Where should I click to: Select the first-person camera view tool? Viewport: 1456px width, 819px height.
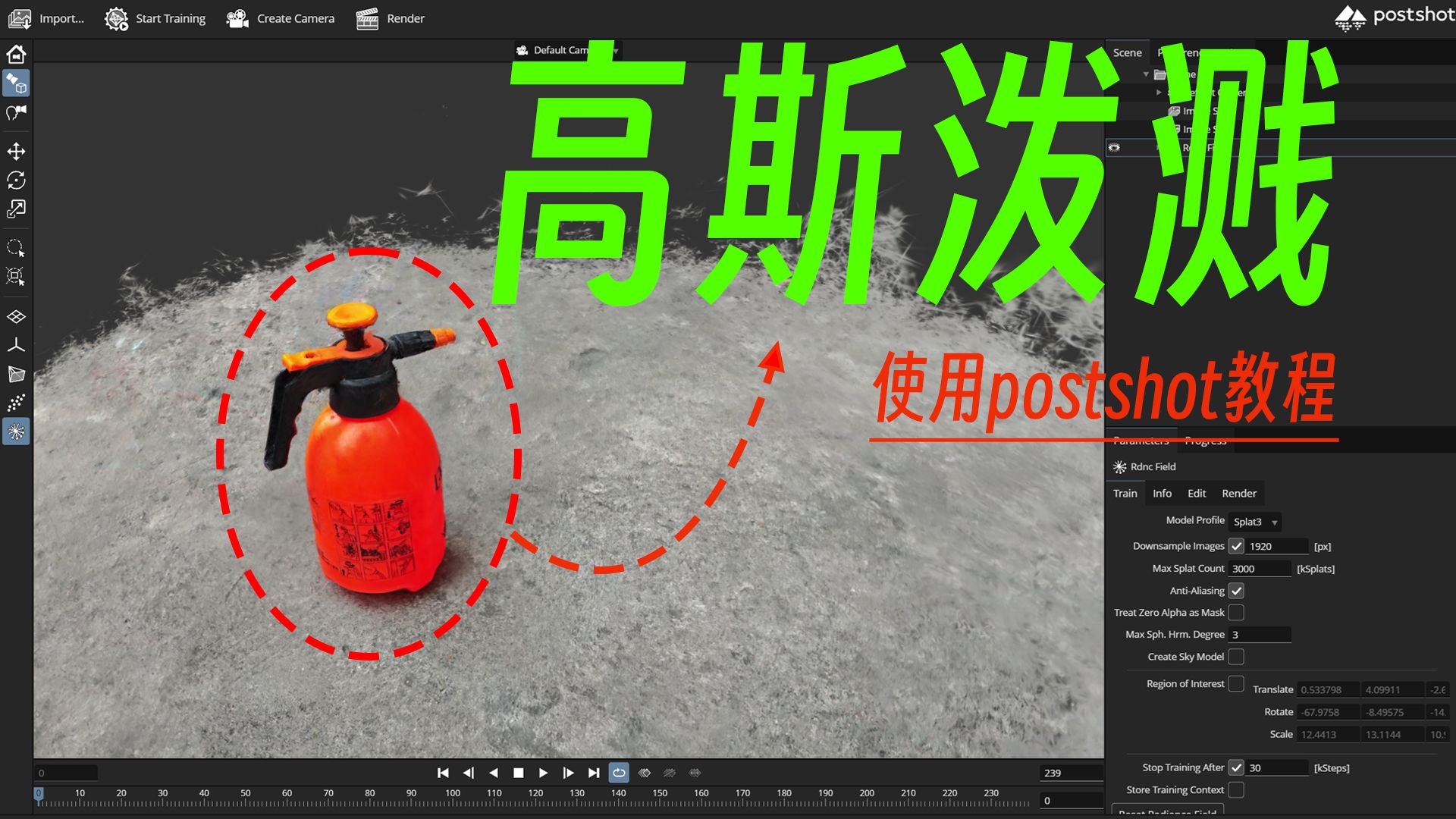[x=16, y=113]
